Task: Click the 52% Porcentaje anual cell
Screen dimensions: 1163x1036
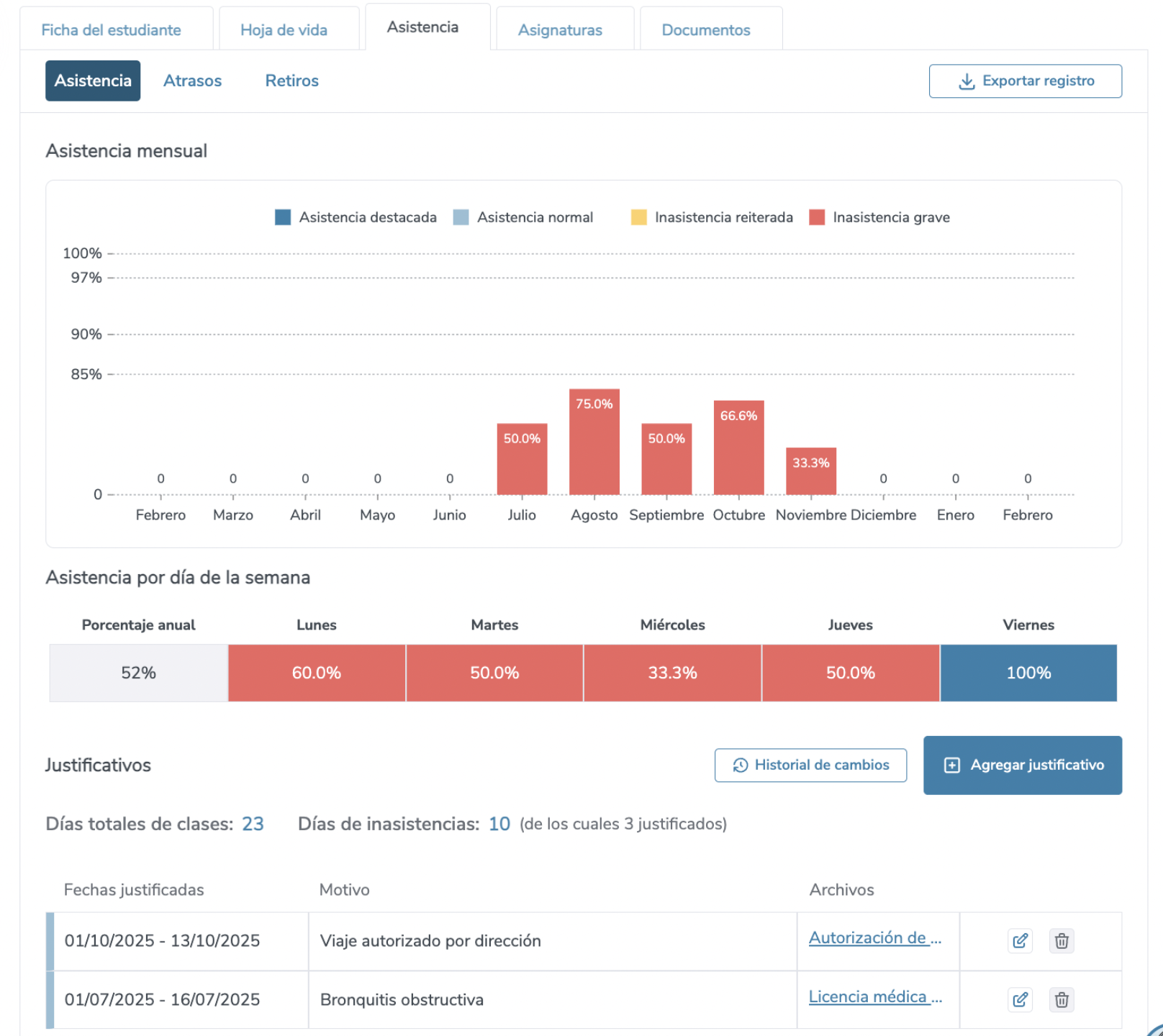Action: pos(138,673)
